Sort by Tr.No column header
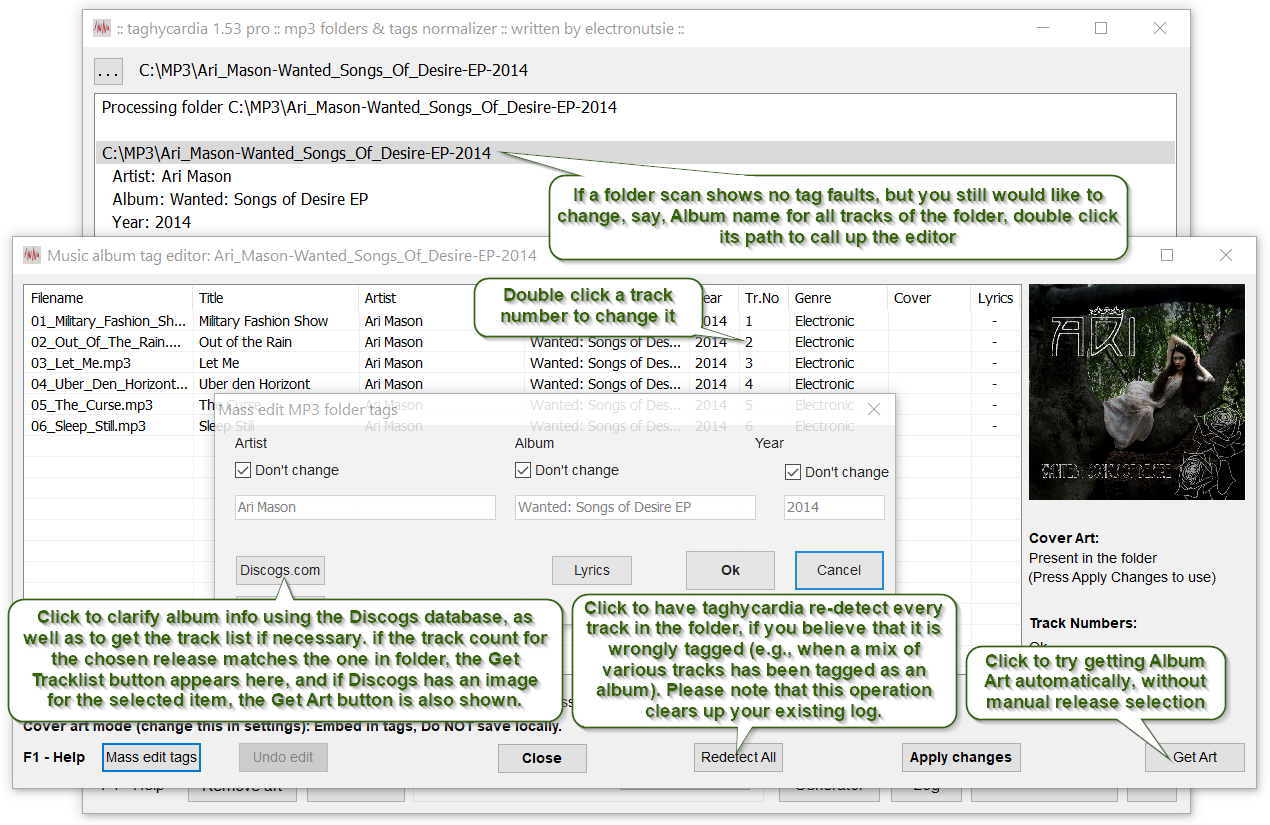This screenshot has height=825, width=1270. pyautogui.click(x=763, y=298)
